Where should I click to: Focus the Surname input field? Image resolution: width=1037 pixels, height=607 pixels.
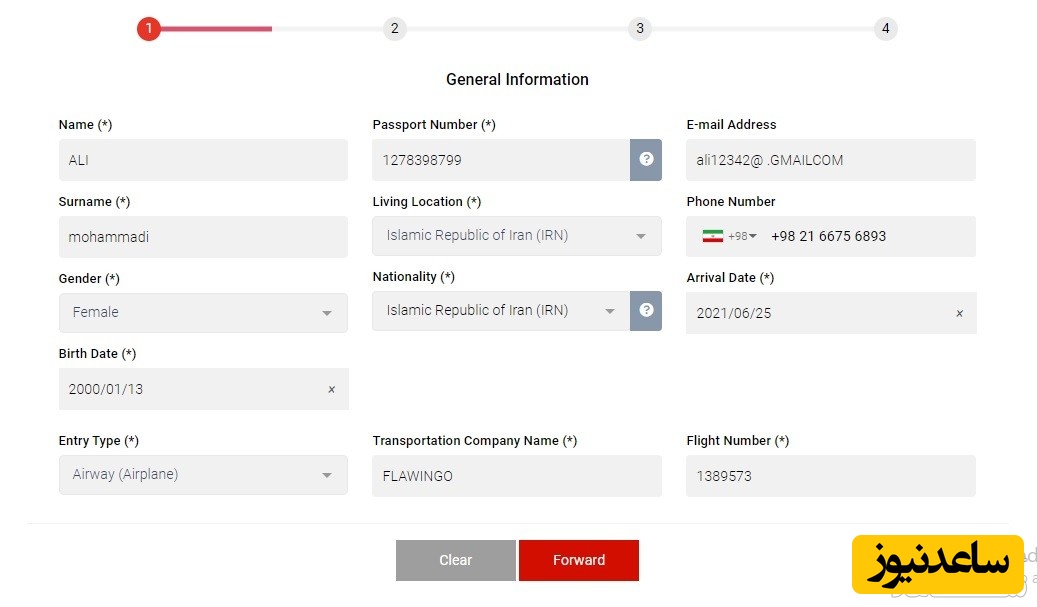tap(203, 238)
